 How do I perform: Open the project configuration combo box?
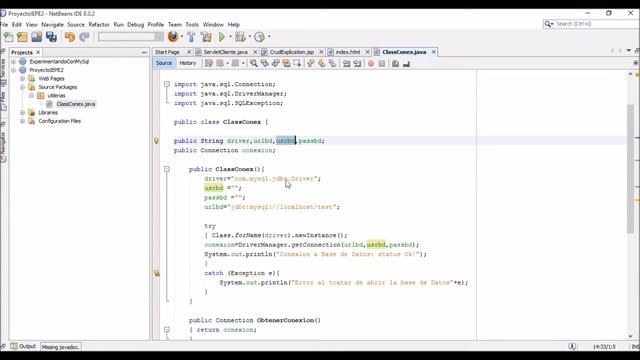131,37
